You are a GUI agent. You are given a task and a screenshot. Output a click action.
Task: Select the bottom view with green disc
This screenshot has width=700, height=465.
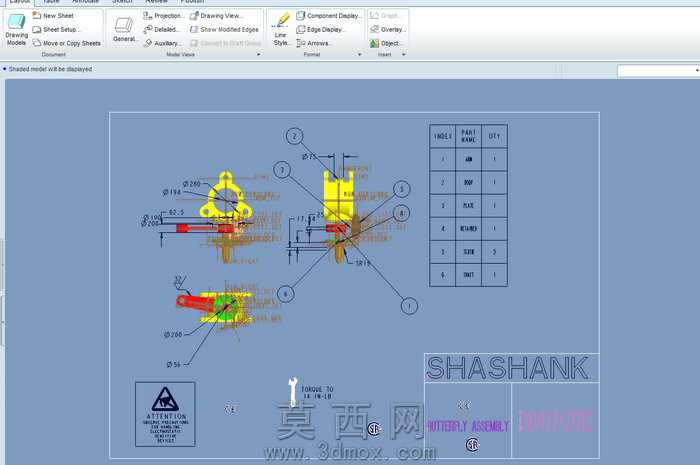pyautogui.click(x=216, y=307)
